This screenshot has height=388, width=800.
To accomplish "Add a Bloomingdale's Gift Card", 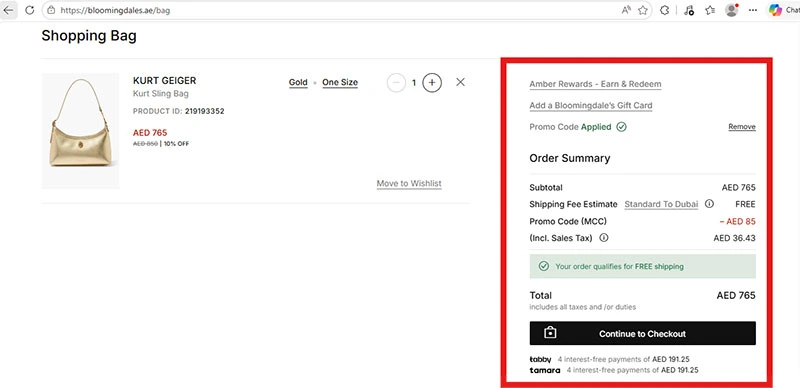I will click(591, 106).
